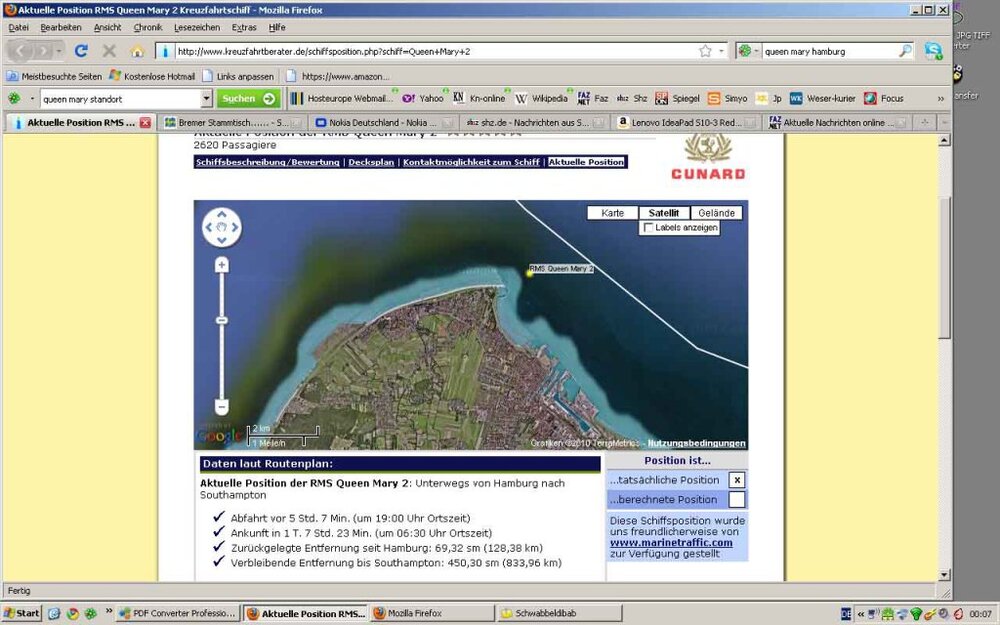Go to the home page icon
The image size is (1000, 625).
[x=137, y=51]
